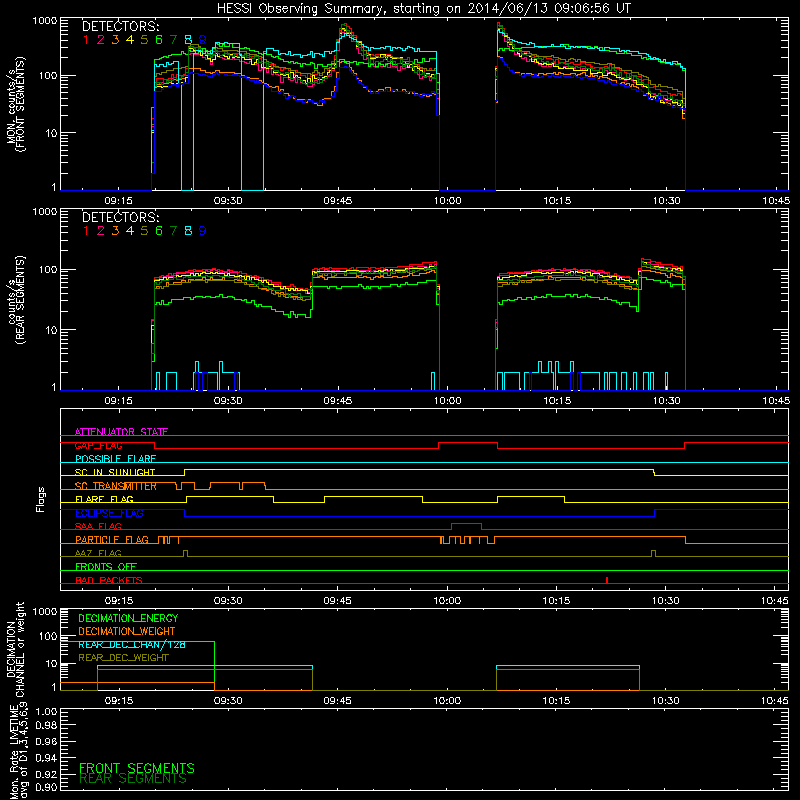The image size is (800, 800).
Task: Select detector 1 in front segments legend
Action: 86,40
